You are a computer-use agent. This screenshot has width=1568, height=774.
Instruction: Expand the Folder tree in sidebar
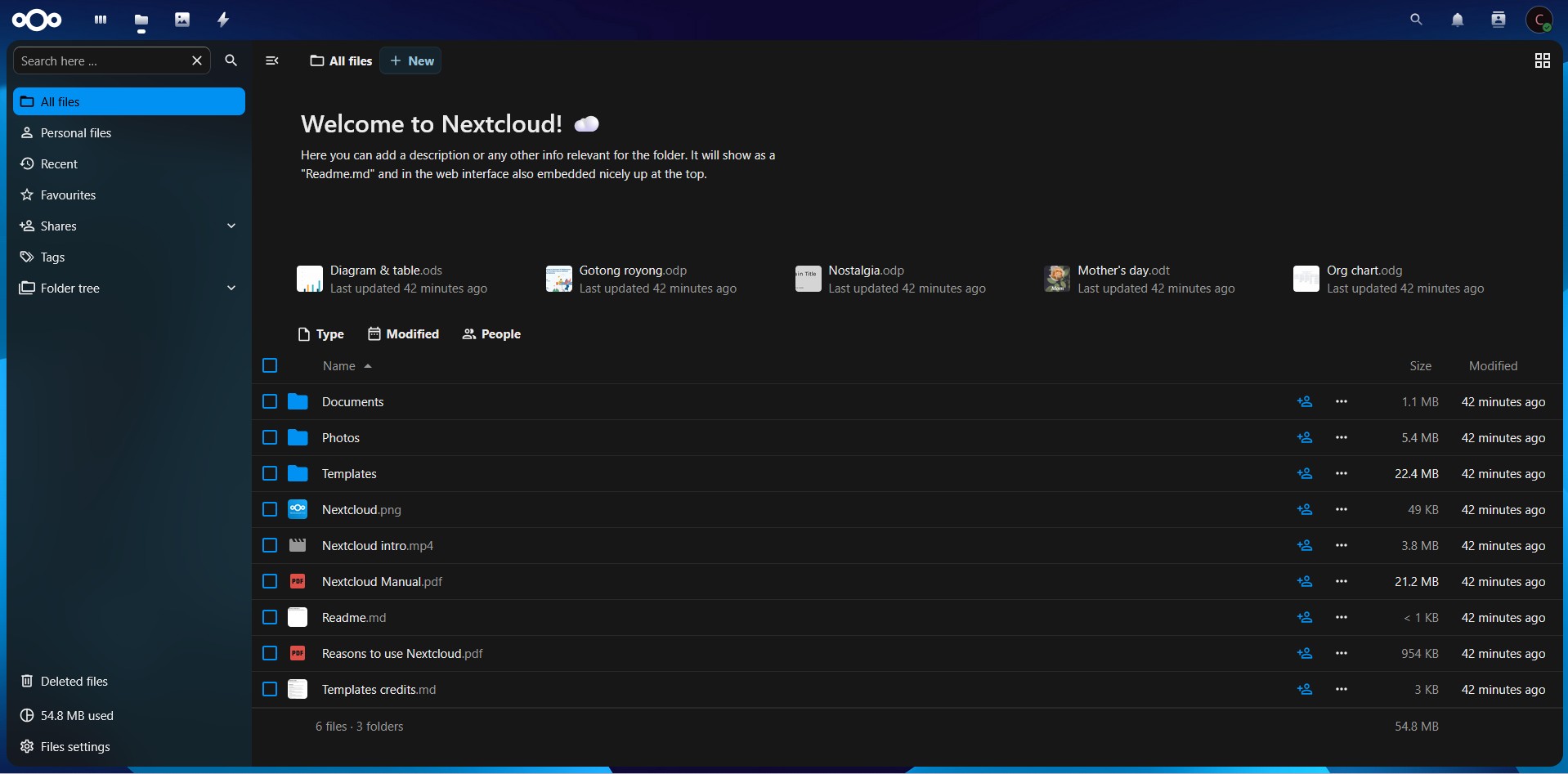point(231,288)
